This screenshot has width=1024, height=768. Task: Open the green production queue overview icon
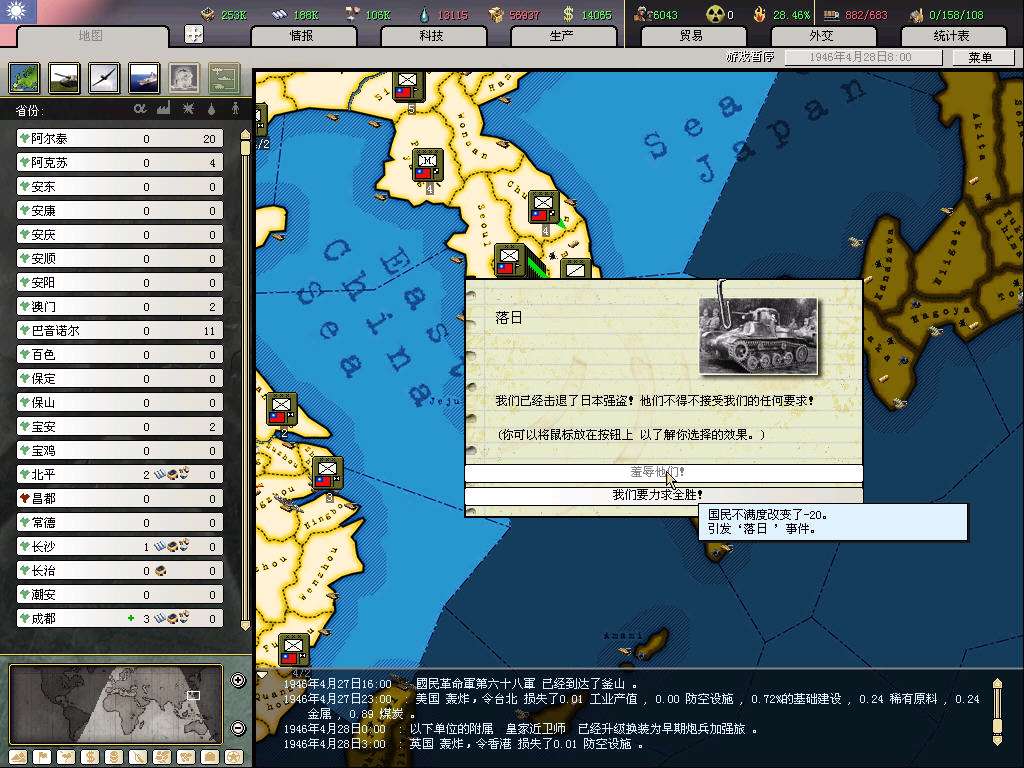pyautogui.click(x=224, y=78)
